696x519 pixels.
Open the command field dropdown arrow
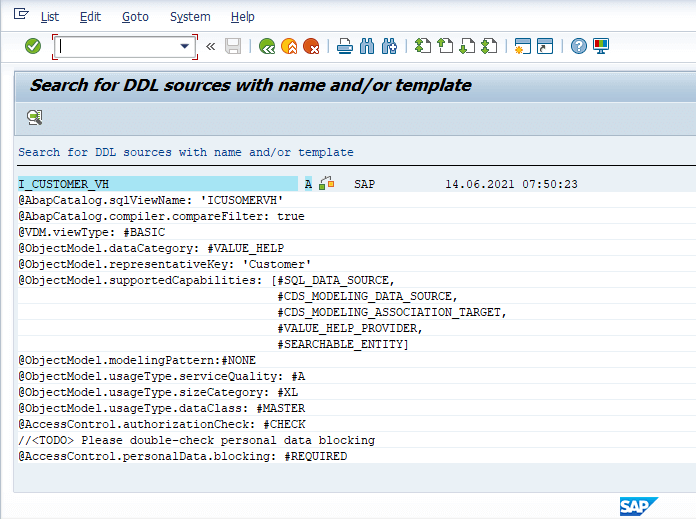tap(185, 46)
